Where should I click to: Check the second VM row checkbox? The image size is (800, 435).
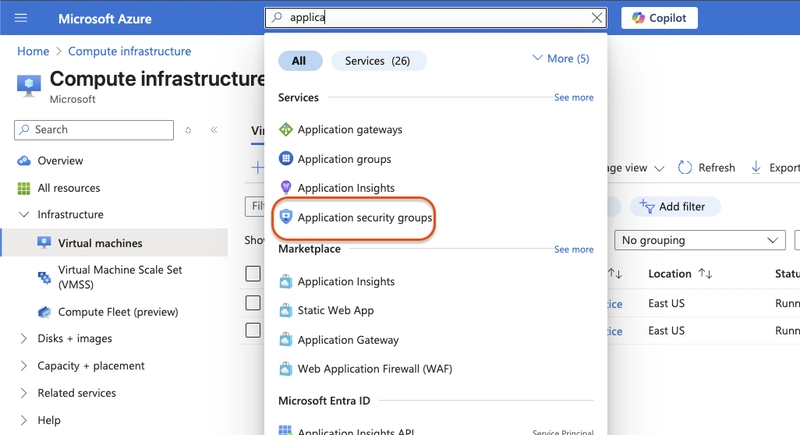pyautogui.click(x=253, y=330)
